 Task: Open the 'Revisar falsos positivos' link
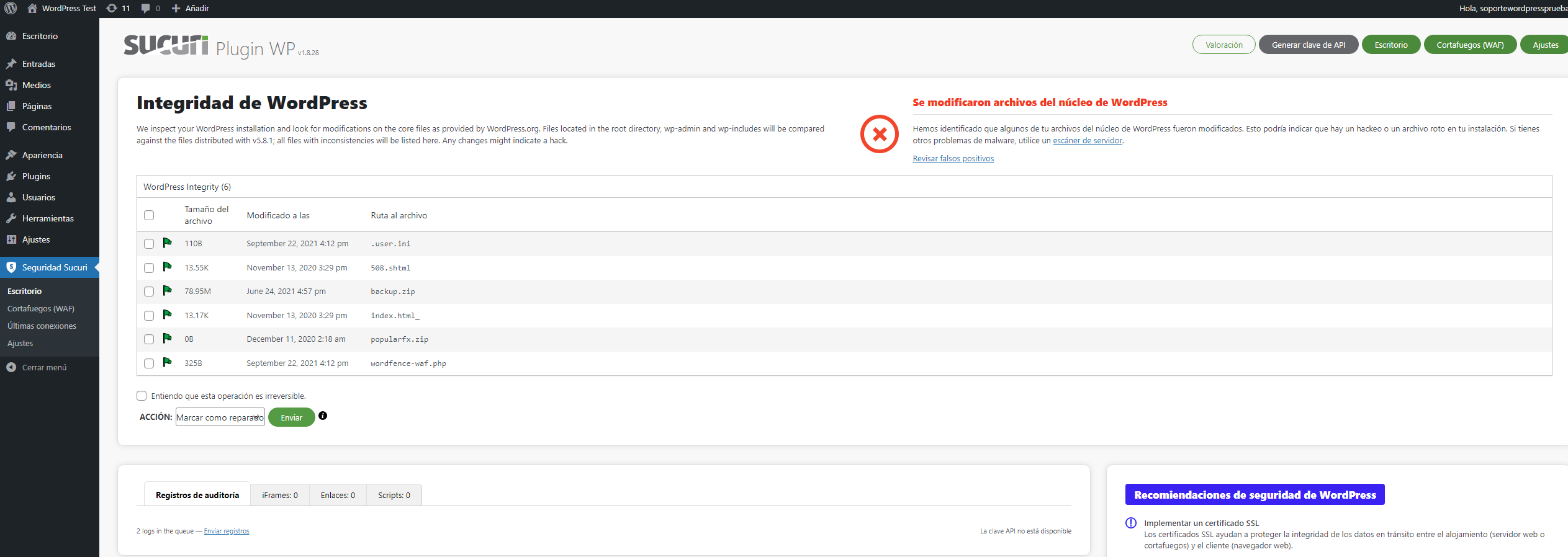click(x=953, y=159)
